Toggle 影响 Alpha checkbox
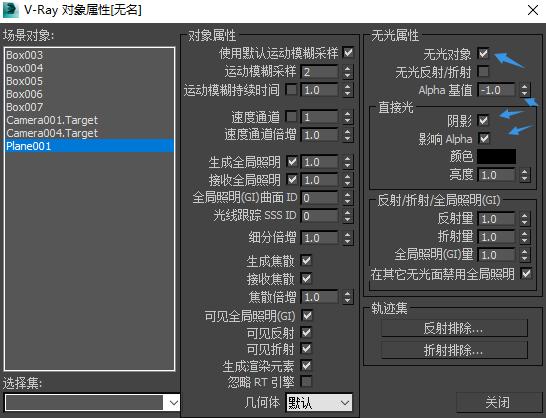 point(484,138)
